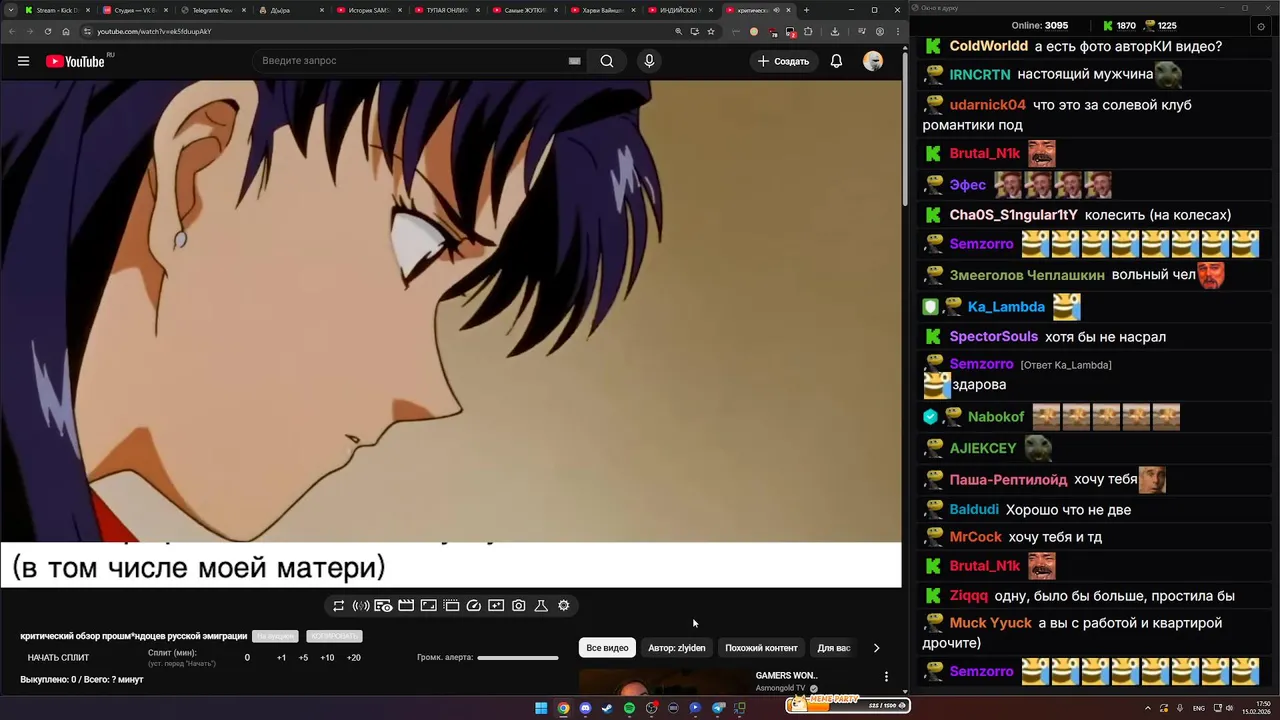Image resolution: width=1280 pixels, height=720 pixels.
Task: Click the eye-view icon in the player toolbar
Action: 383,606
